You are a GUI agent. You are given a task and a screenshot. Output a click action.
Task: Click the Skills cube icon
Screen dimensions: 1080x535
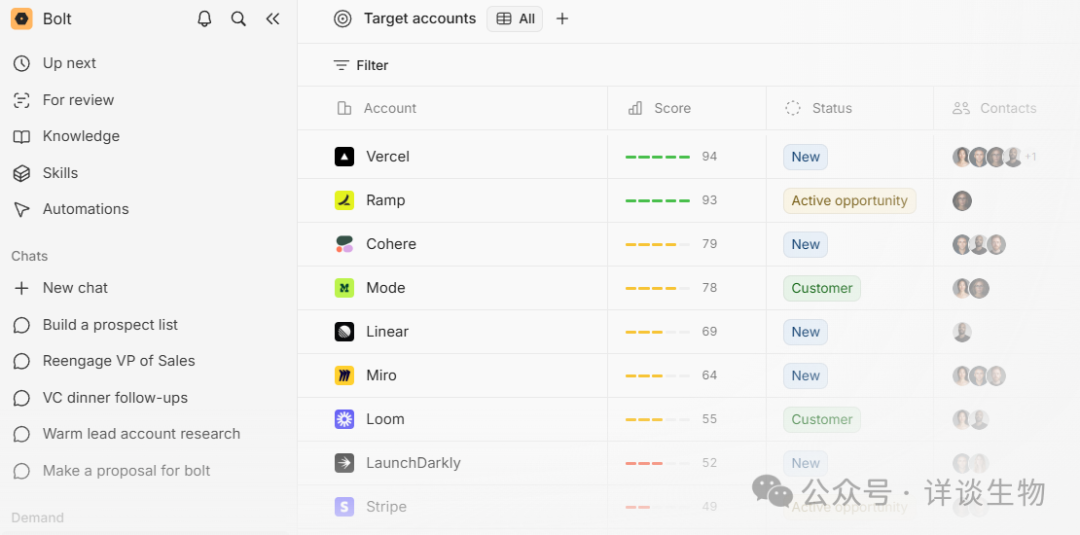tap(22, 173)
